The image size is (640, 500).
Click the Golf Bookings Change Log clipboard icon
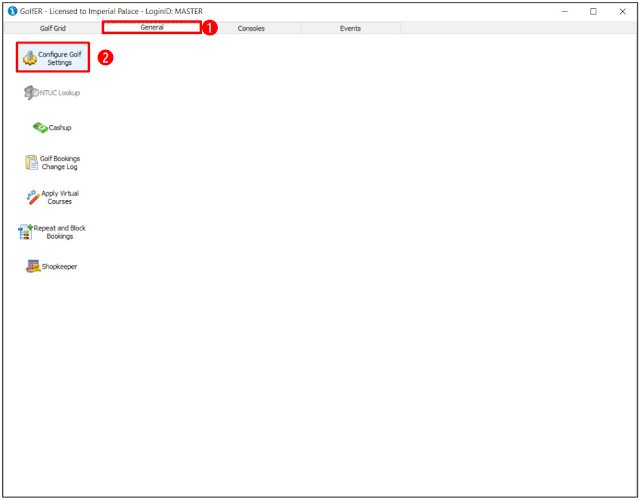pos(31,162)
